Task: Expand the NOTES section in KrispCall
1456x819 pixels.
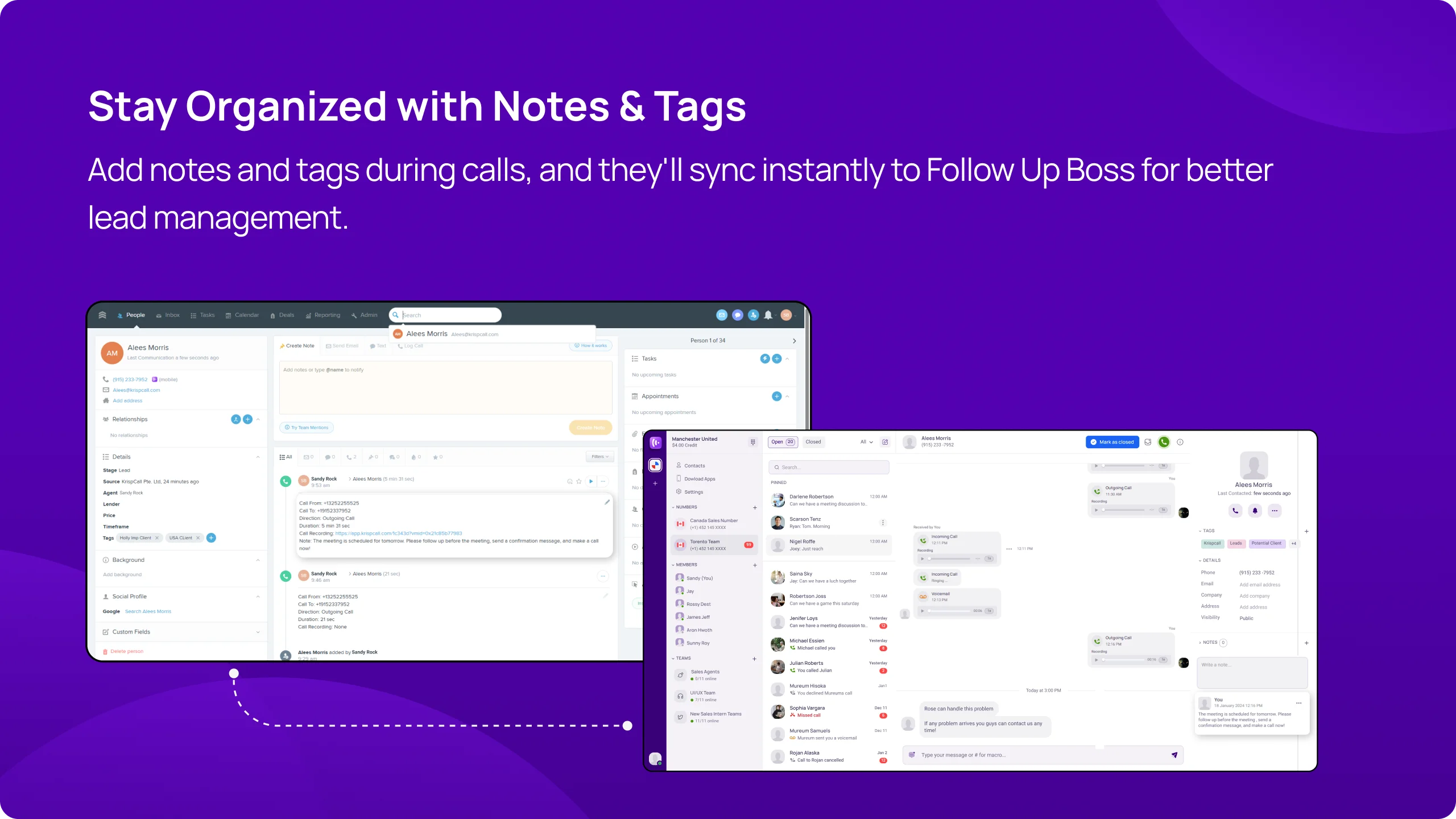Action: click(1200, 643)
